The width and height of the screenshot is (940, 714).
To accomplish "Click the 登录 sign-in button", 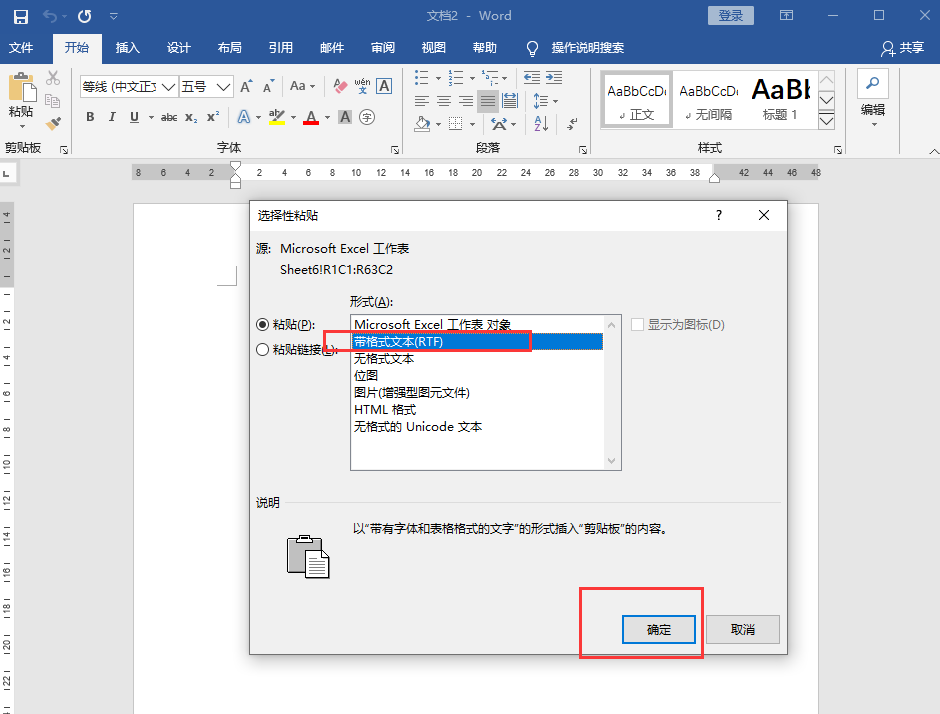I will (731, 16).
